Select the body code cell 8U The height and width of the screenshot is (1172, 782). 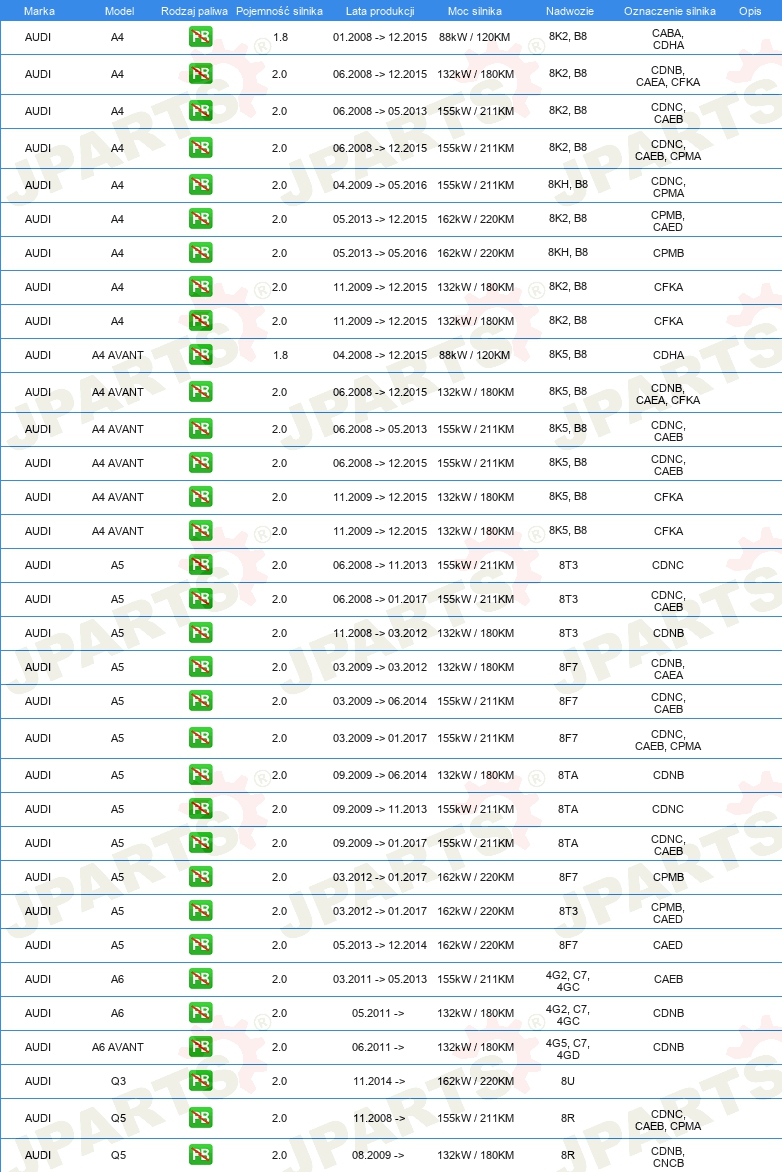pyautogui.click(x=567, y=1082)
